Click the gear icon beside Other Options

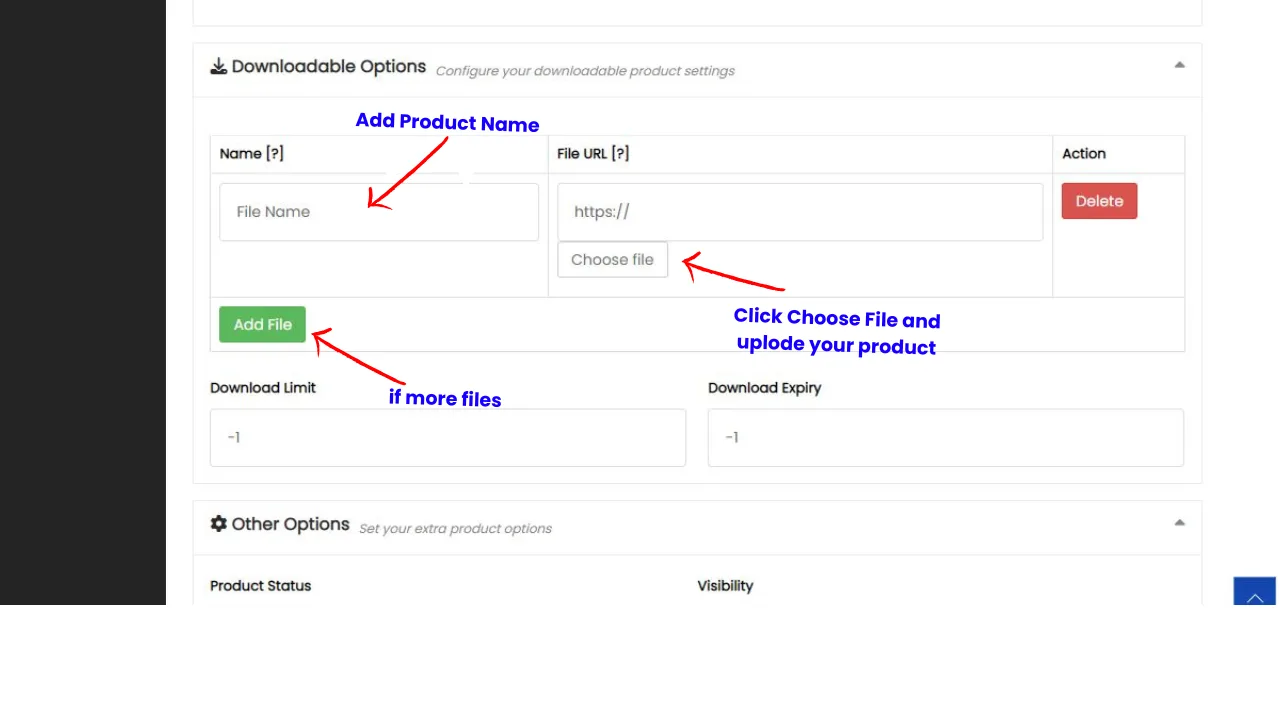218,523
